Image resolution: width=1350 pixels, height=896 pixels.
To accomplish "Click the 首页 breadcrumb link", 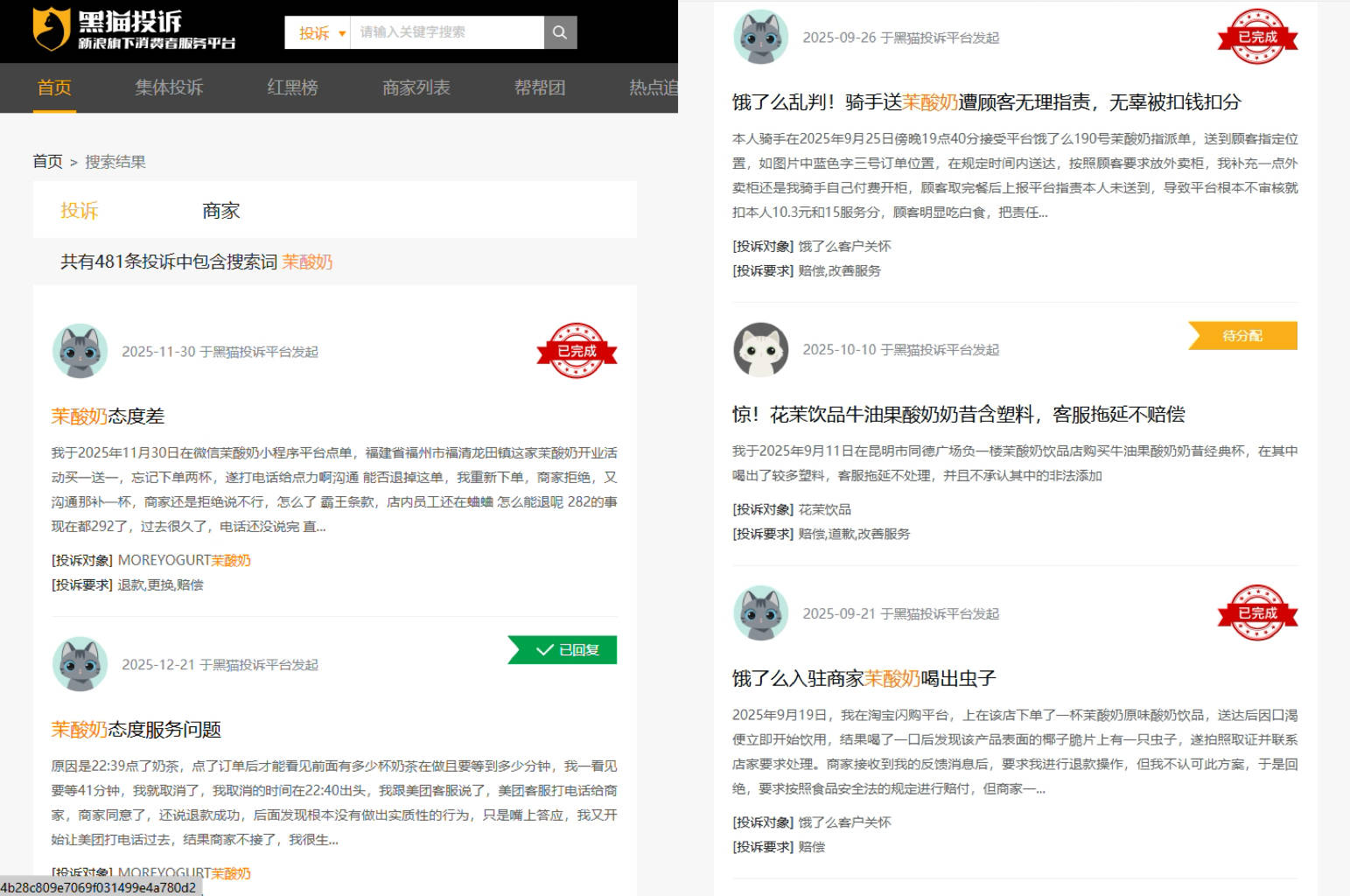I will click(47, 162).
